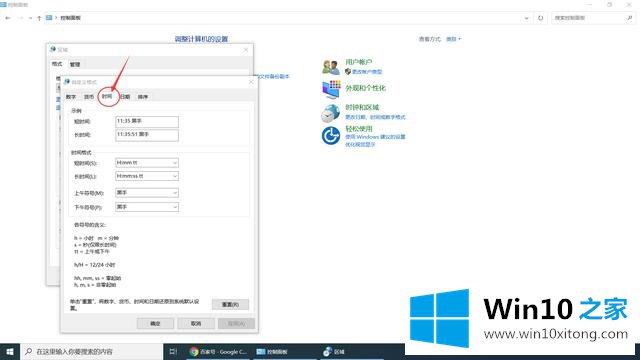The image size is (640, 360).
Task: Click 控制面板 in the address bar
Action: (x=71, y=18)
